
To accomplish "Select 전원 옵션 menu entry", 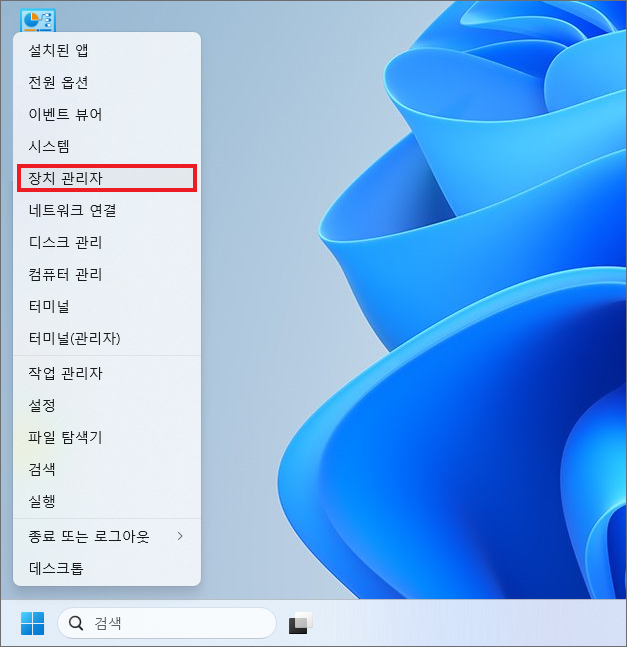I will [107, 83].
